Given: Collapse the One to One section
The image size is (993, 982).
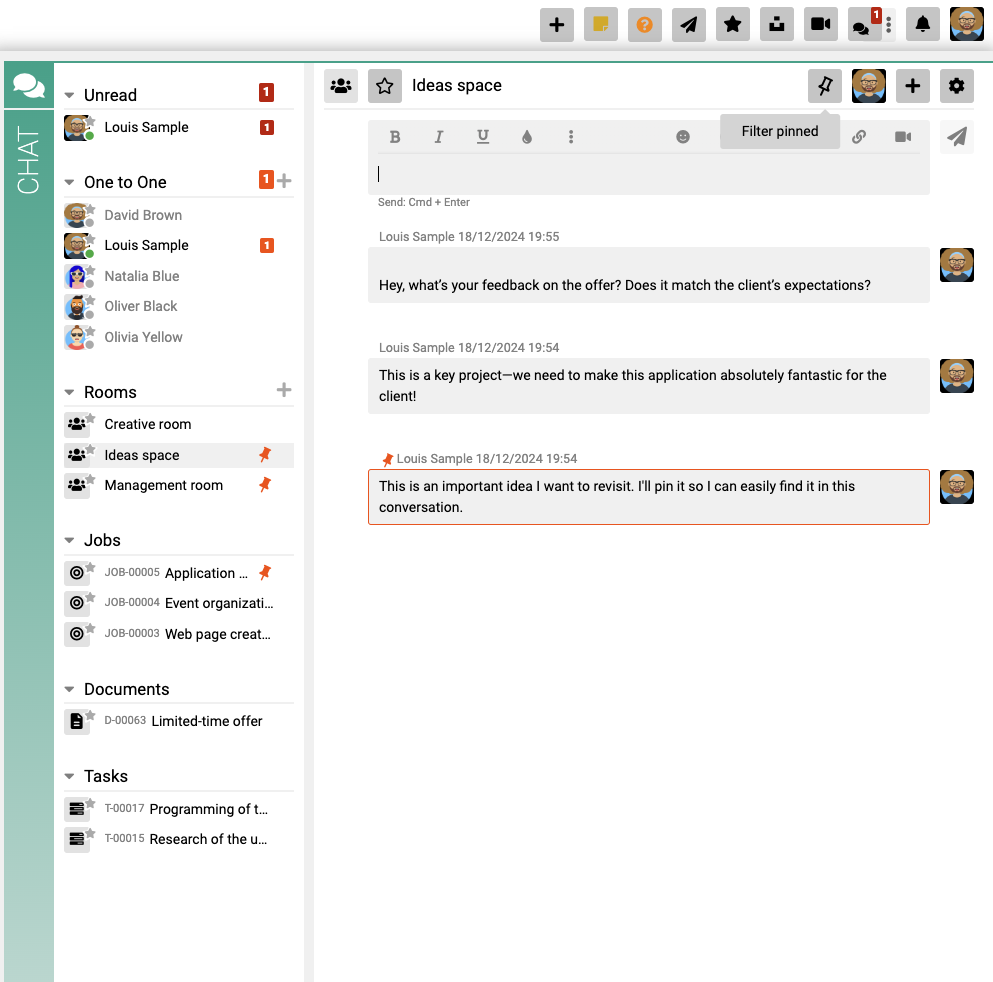Looking at the screenshot, I should click(69, 182).
